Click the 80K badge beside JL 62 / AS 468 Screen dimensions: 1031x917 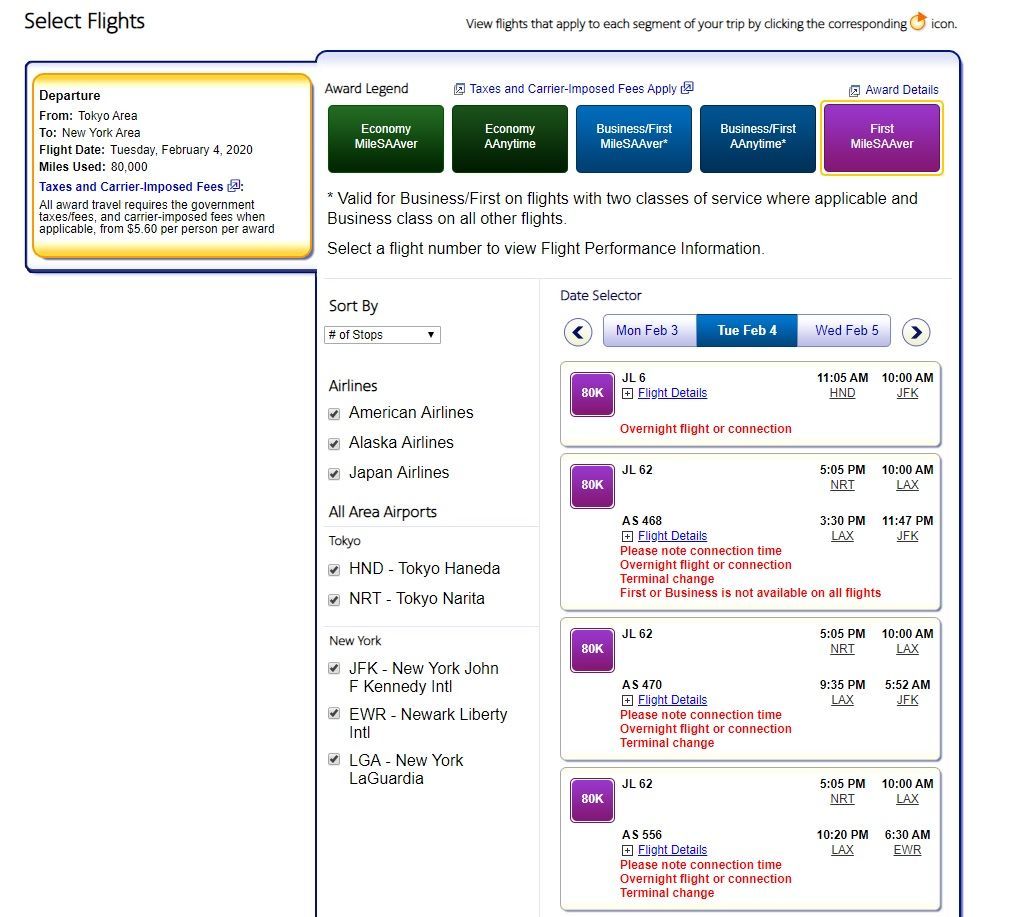click(x=592, y=486)
